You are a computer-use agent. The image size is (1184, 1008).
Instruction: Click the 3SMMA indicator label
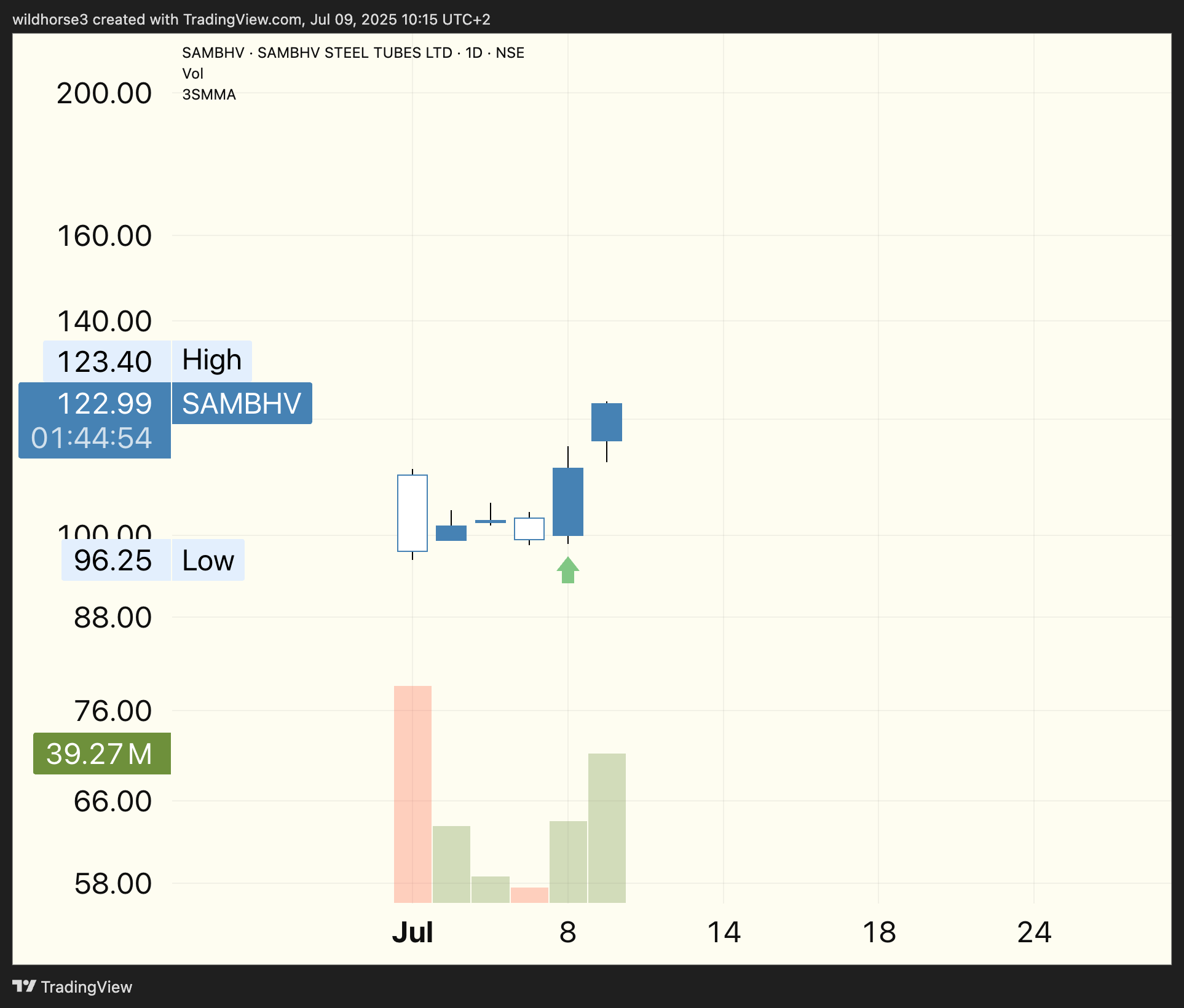[x=209, y=95]
